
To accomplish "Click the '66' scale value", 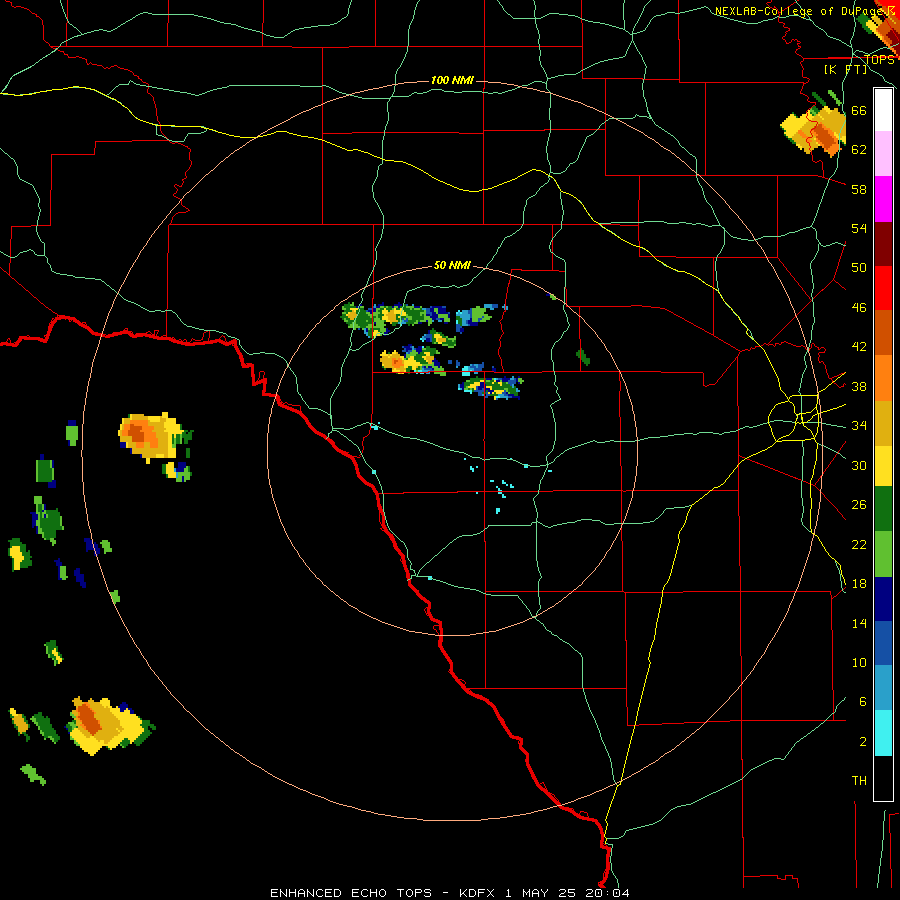I will pos(859,111).
